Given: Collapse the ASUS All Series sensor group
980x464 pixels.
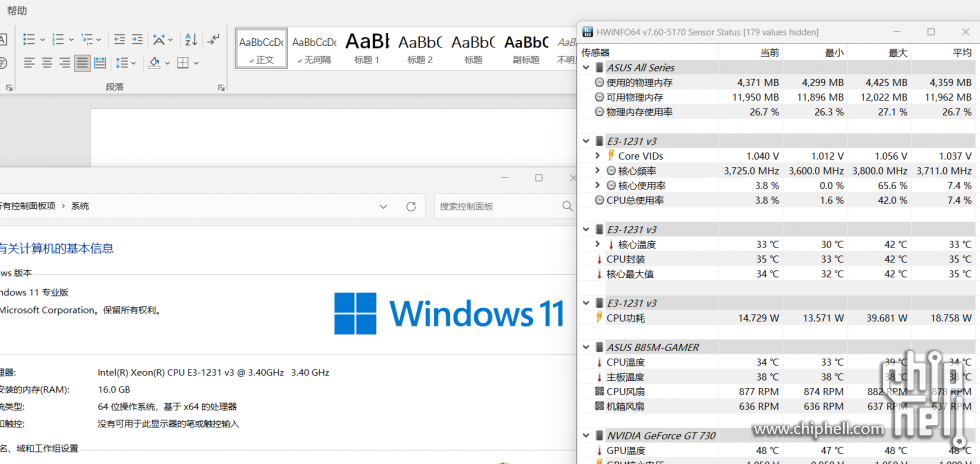Looking at the screenshot, I should point(586,68).
